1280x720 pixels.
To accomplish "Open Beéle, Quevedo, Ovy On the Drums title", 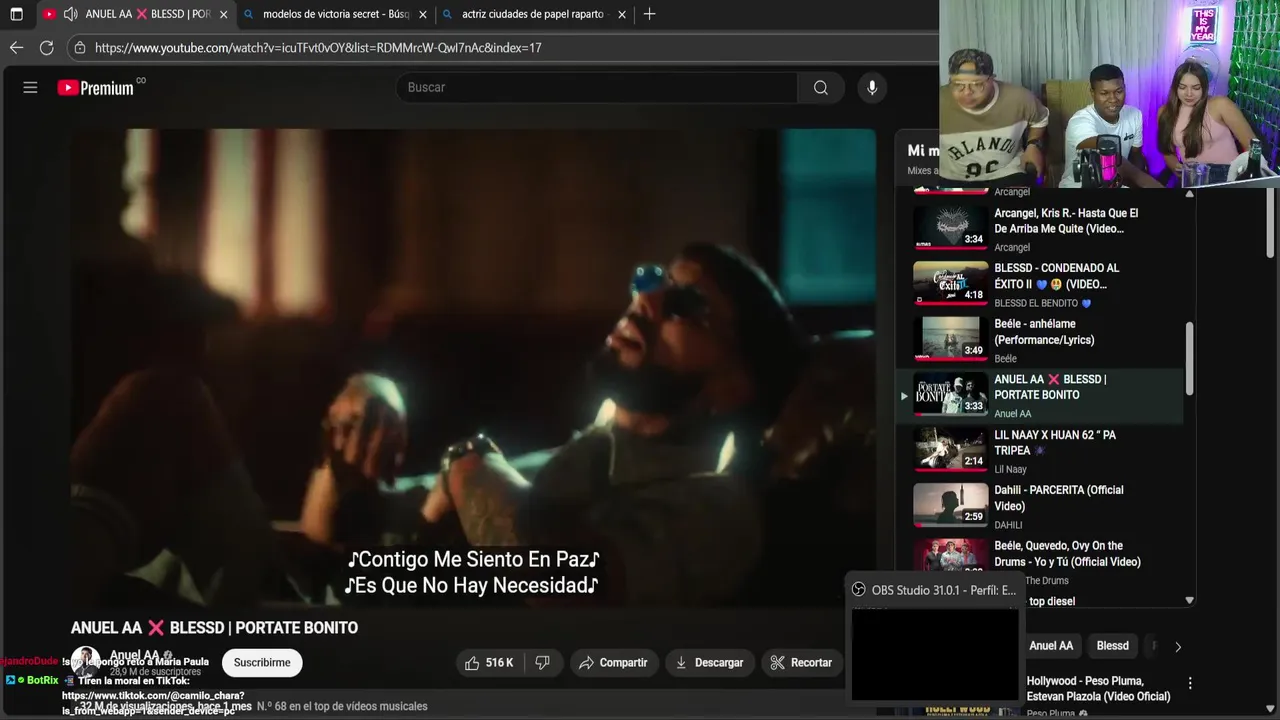I will (1067, 554).
